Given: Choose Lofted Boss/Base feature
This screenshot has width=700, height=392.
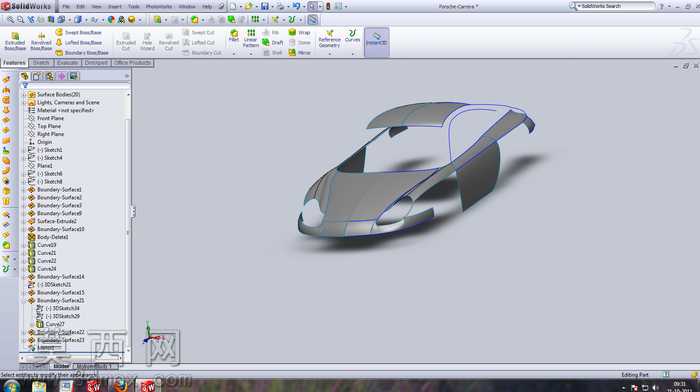Looking at the screenshot, I should (x=79, y=42).
